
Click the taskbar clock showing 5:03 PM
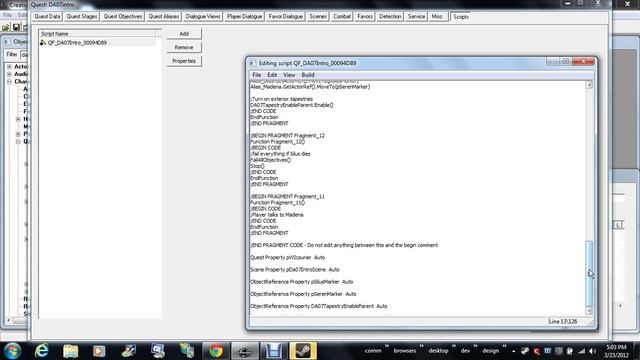[616, 351]
